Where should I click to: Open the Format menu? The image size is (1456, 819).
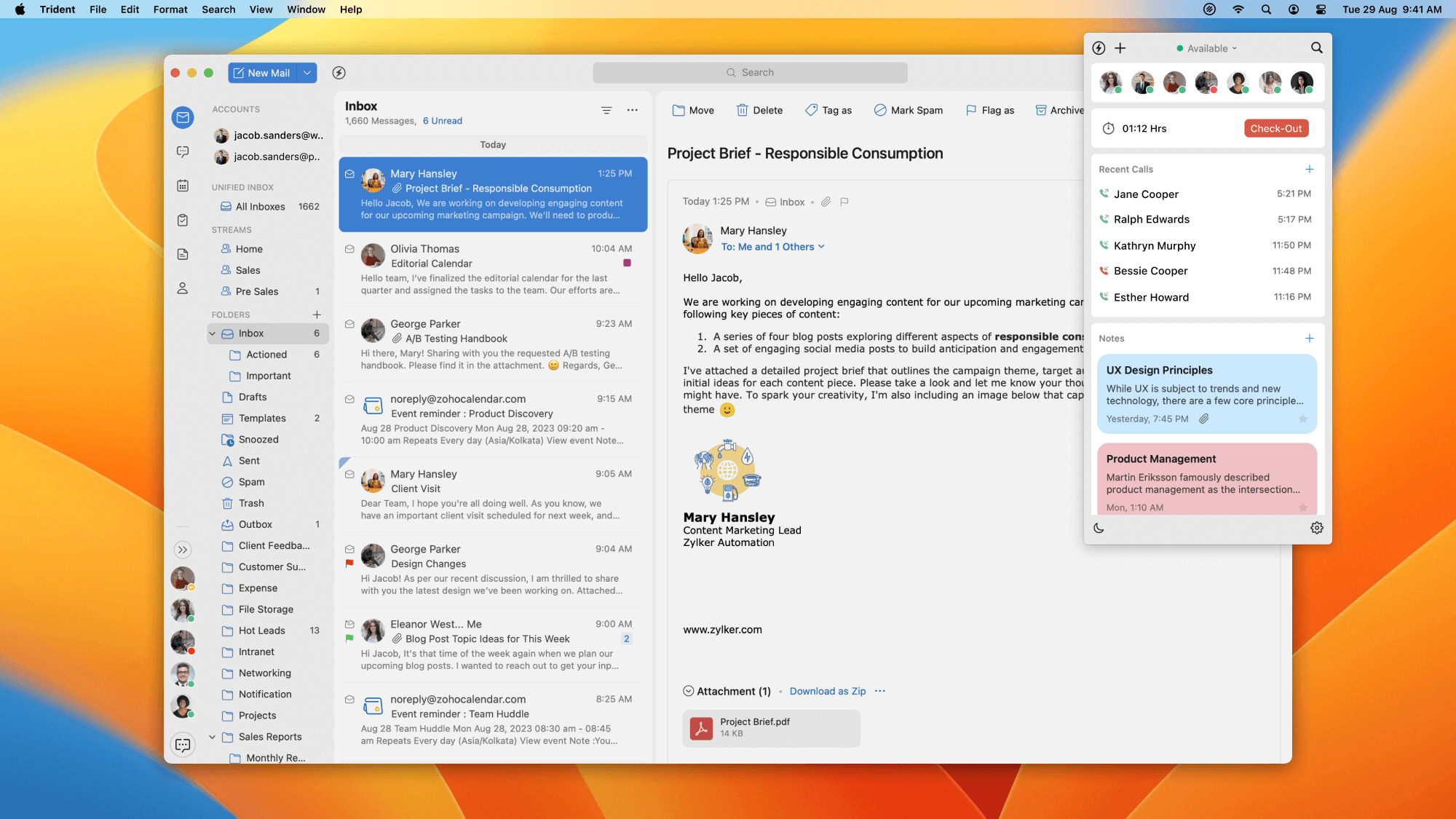[x=170, y=9]
